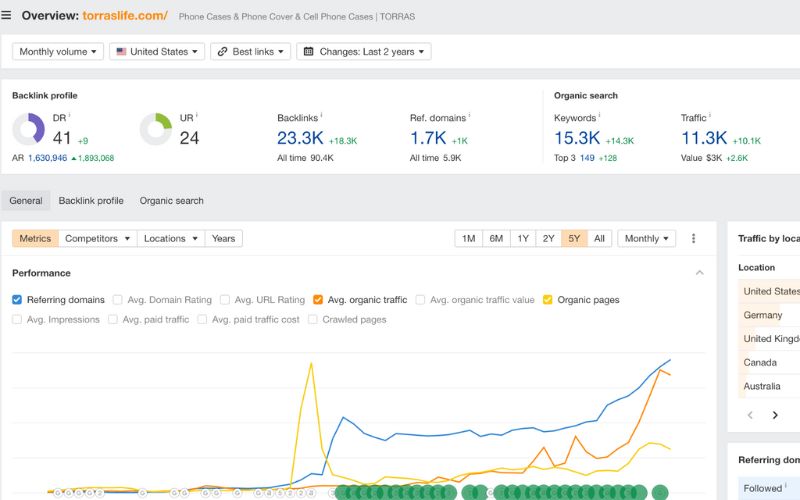Click the Backlinks info icon
The height and width of the screenshot is (500, 800).
(x=321, y=115)
